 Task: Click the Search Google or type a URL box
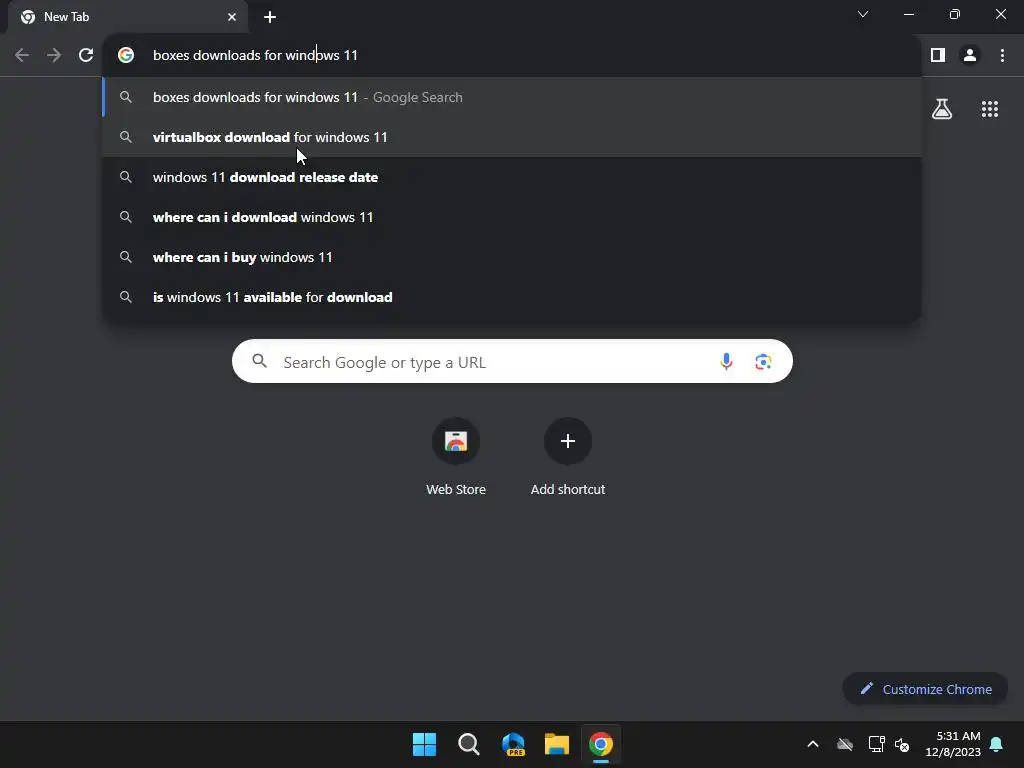click(512, 361)
